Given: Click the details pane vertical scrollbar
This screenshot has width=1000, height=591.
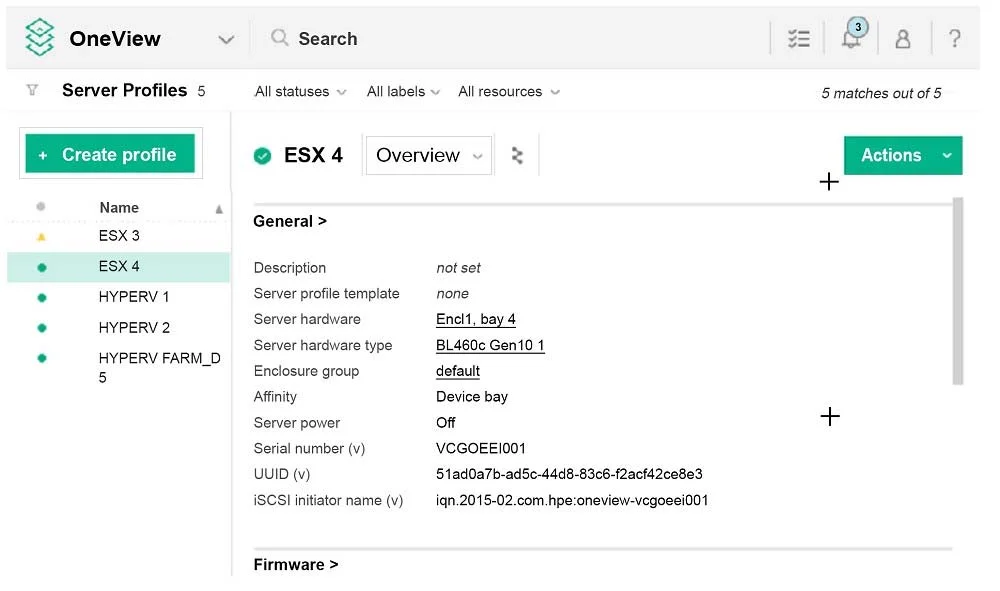Looking at the screenshot, I should (957, 291).
